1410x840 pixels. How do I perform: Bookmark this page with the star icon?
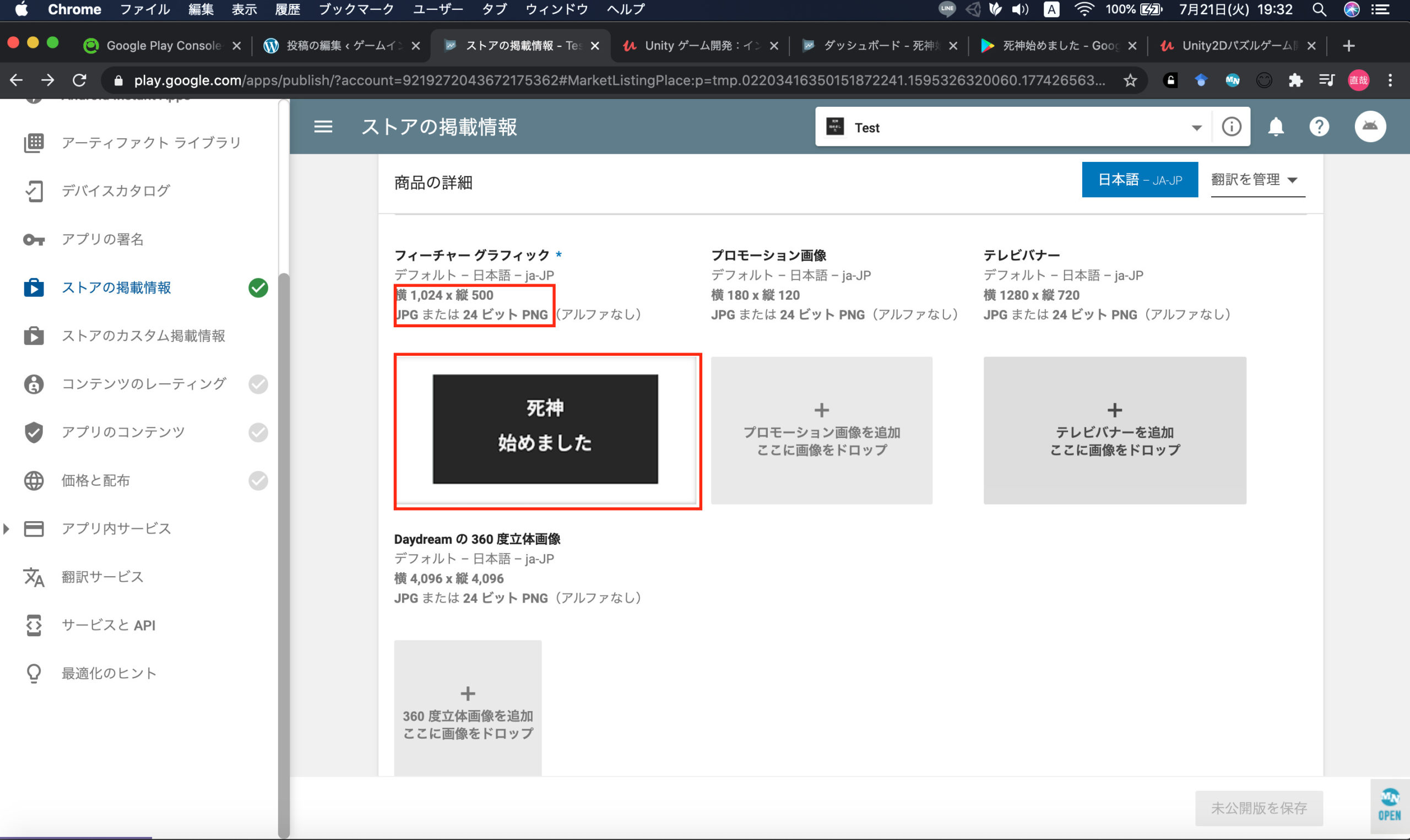pos(1130,80)
